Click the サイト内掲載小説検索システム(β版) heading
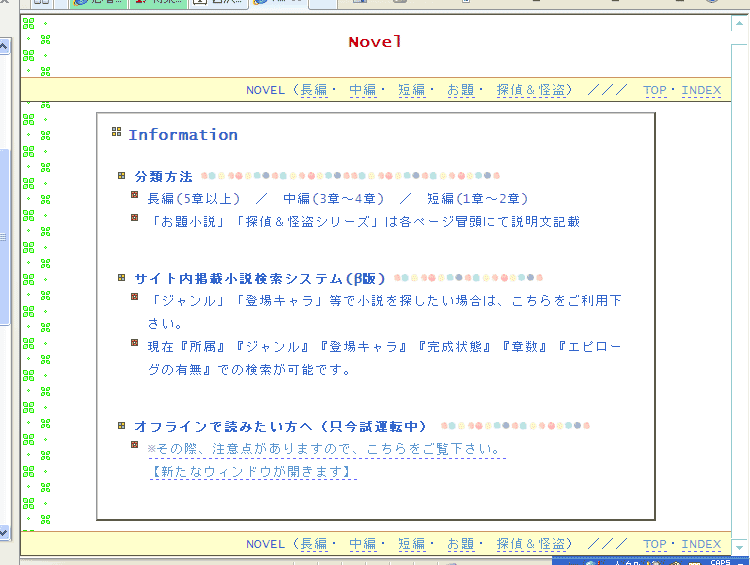The width and height of the screenshot is (750, 565). pyautogui.click(x=260, y=279)
